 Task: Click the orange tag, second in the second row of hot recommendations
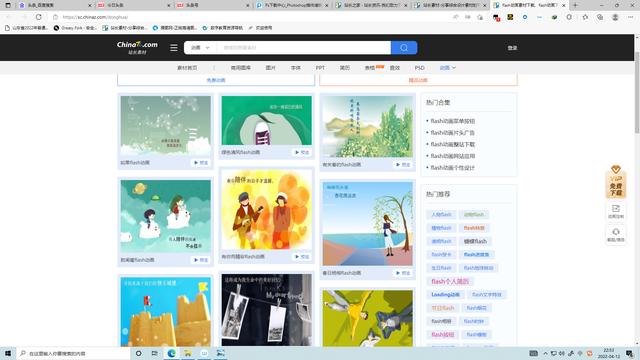pyautogui.click(x=474, y=228)
